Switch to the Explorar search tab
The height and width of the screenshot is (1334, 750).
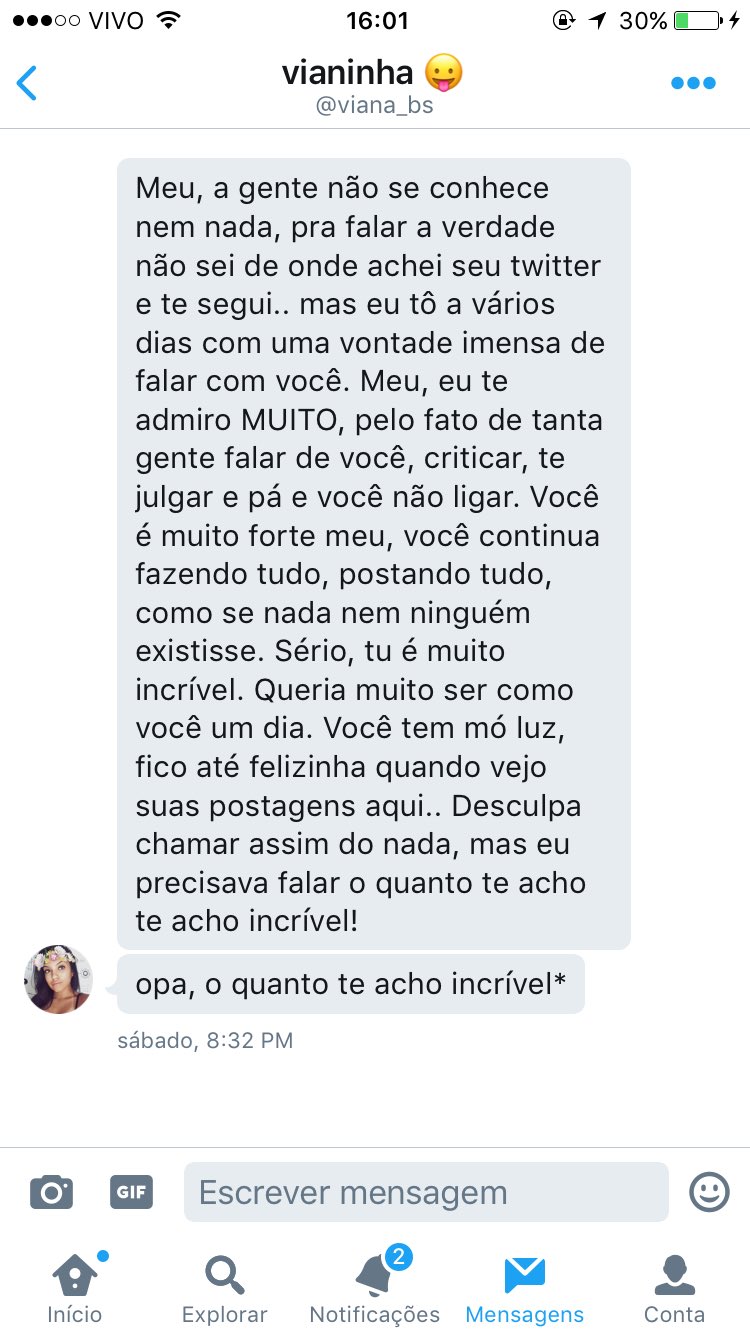click(x=225, y=1288)
